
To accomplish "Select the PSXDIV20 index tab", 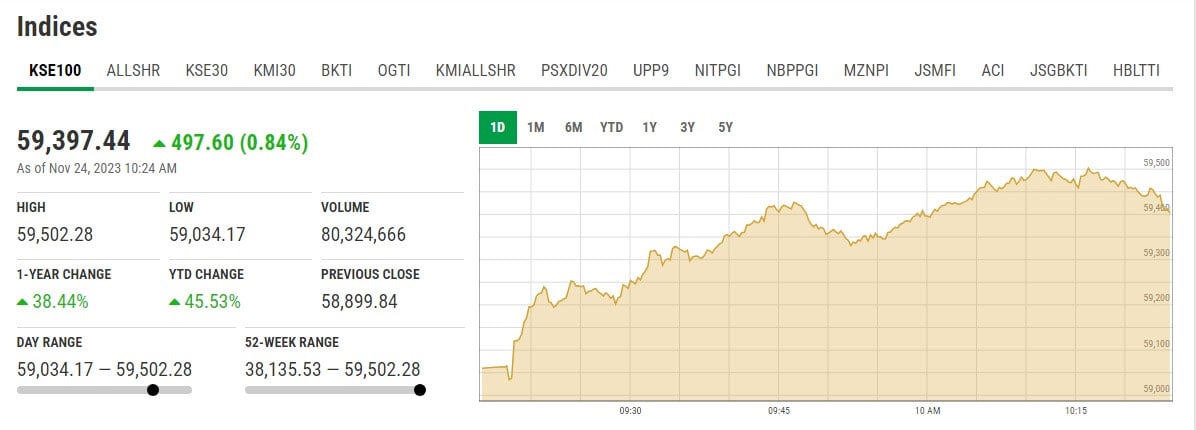I will coord(574,71).
